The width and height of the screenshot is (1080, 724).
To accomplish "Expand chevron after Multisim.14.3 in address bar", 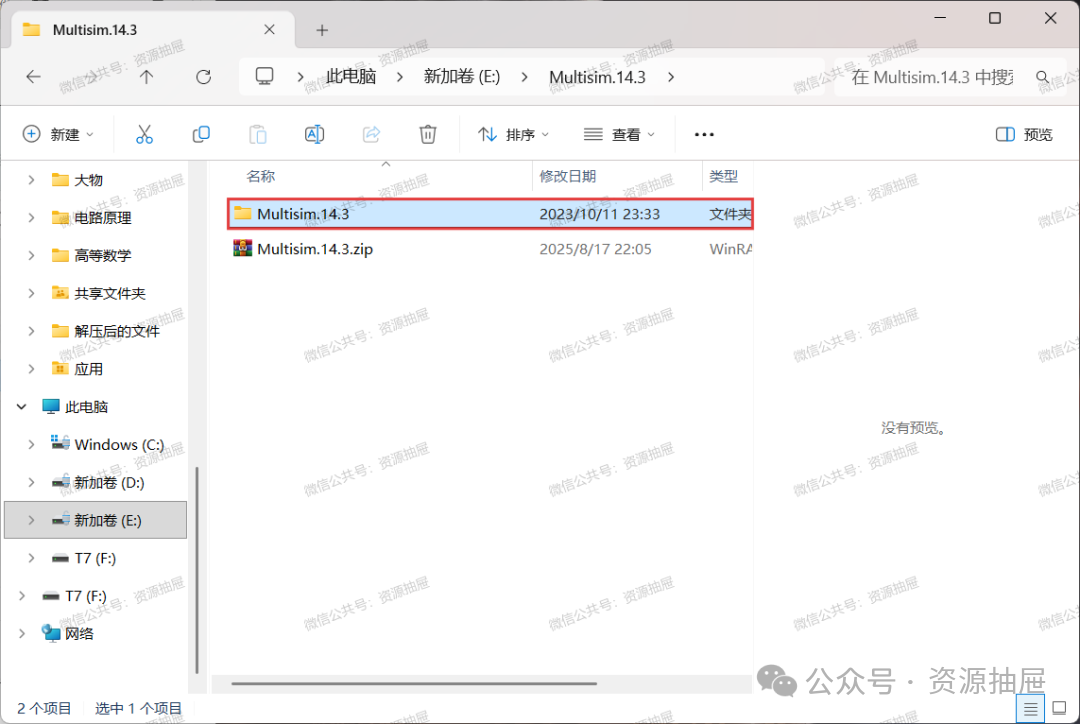I will tap(671, 76).
